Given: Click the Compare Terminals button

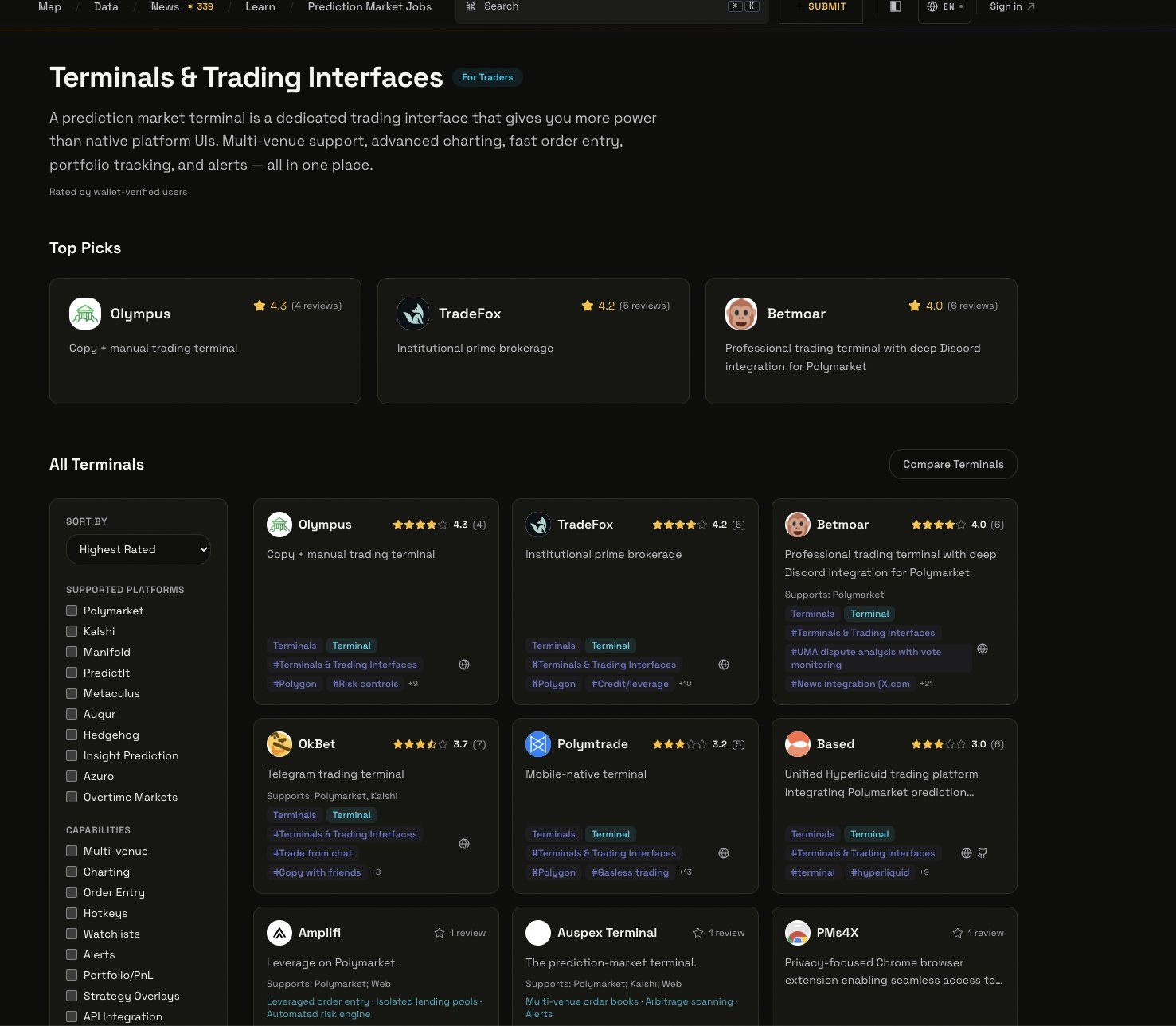Looking at the screenshot, I should point(953,464).
